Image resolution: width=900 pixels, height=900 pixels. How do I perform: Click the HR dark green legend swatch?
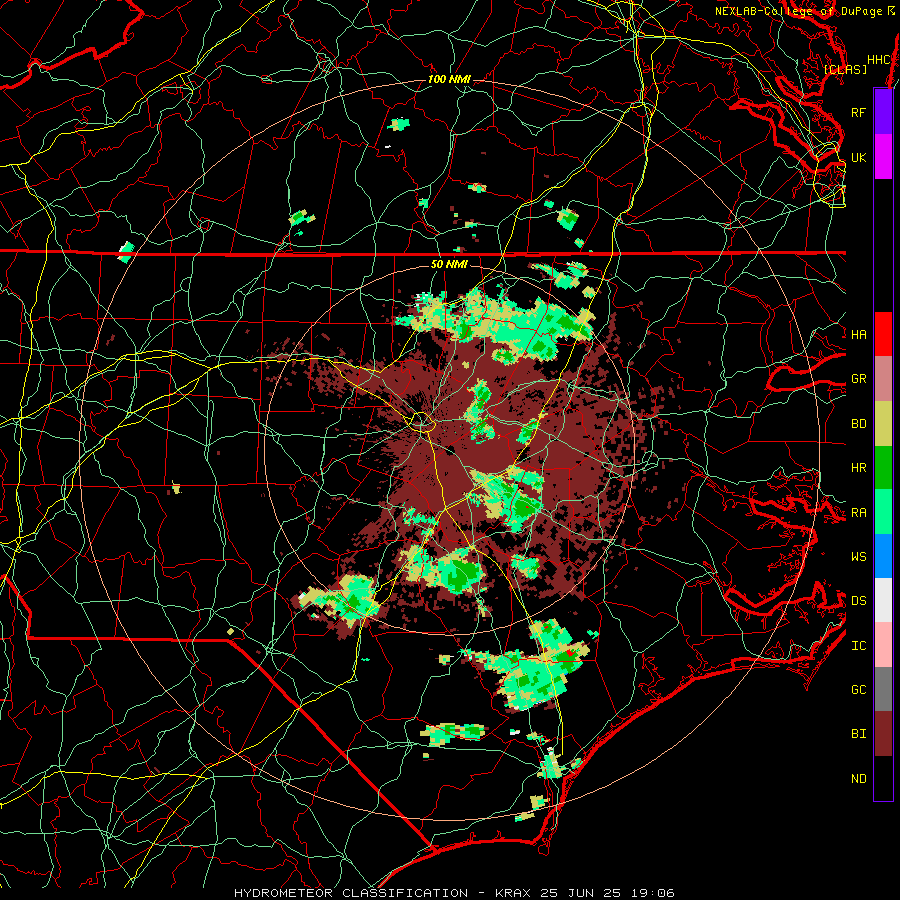[883, 467]
